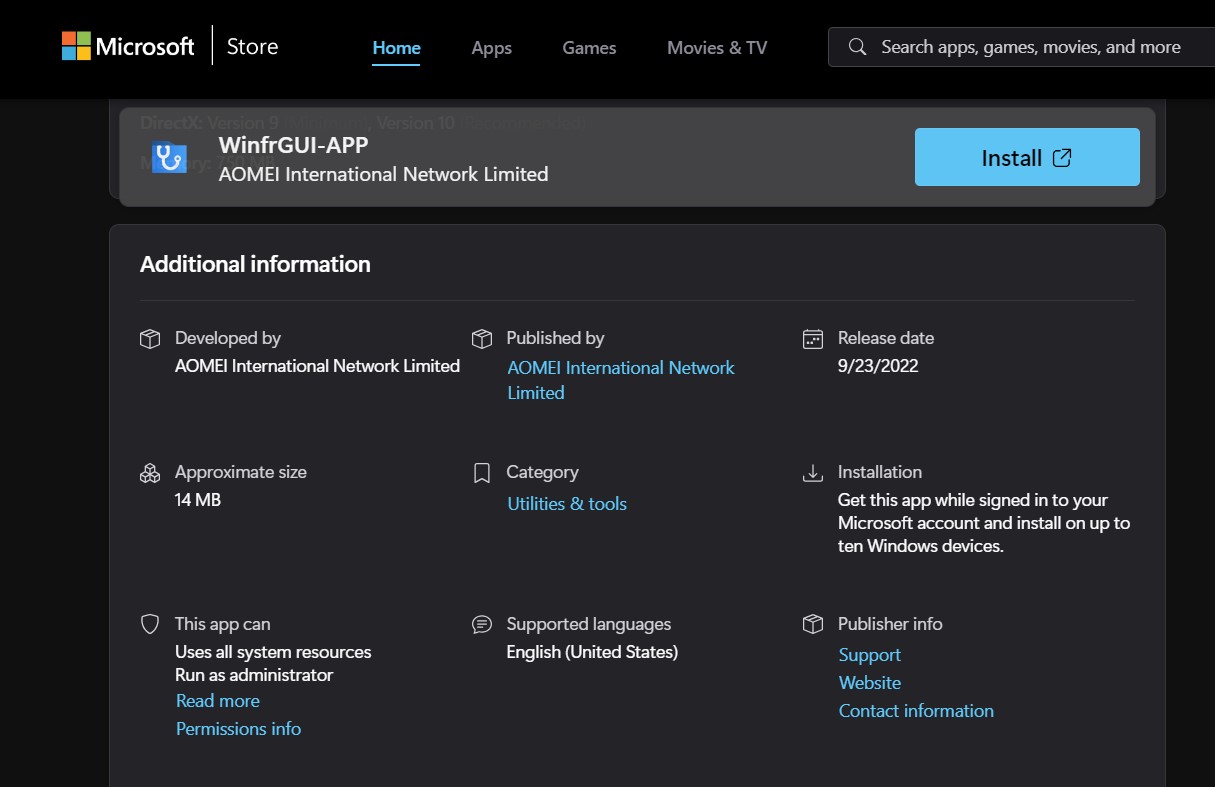Click the Release date calendar icon

click(813, 339)
